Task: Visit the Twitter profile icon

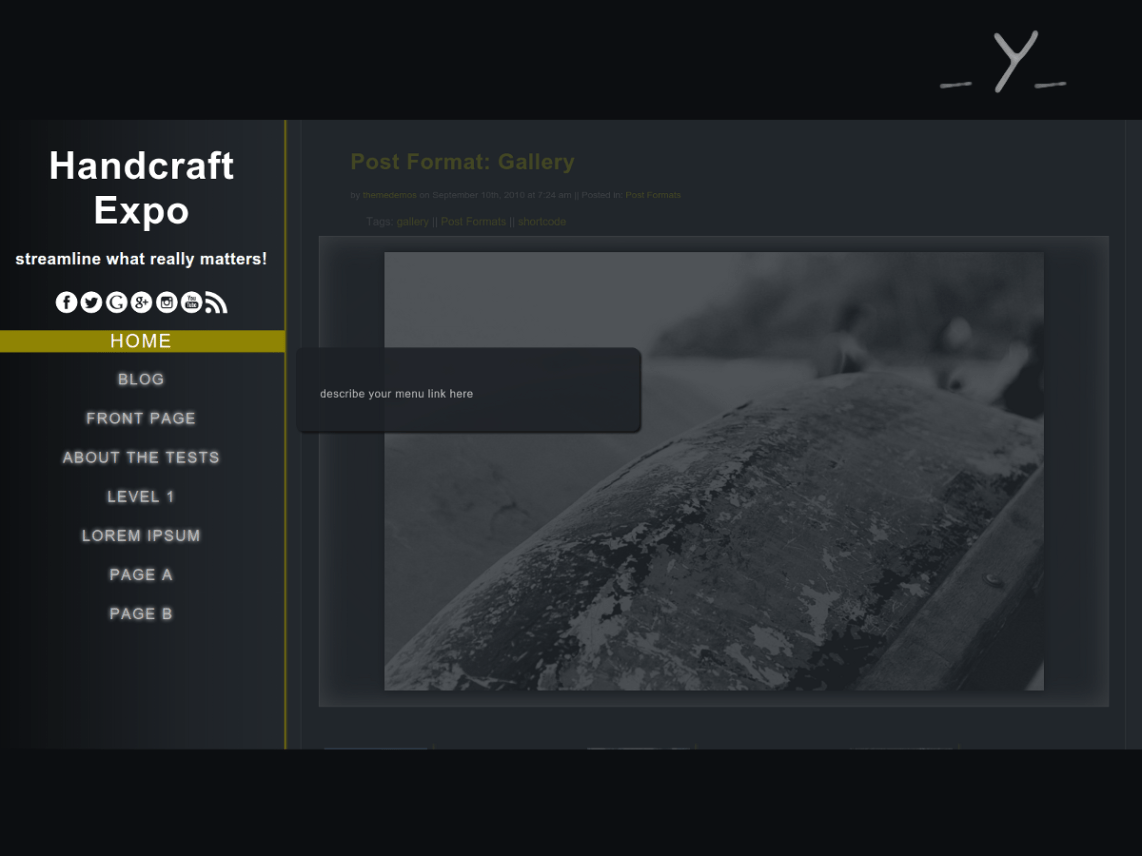Action: 91,301
